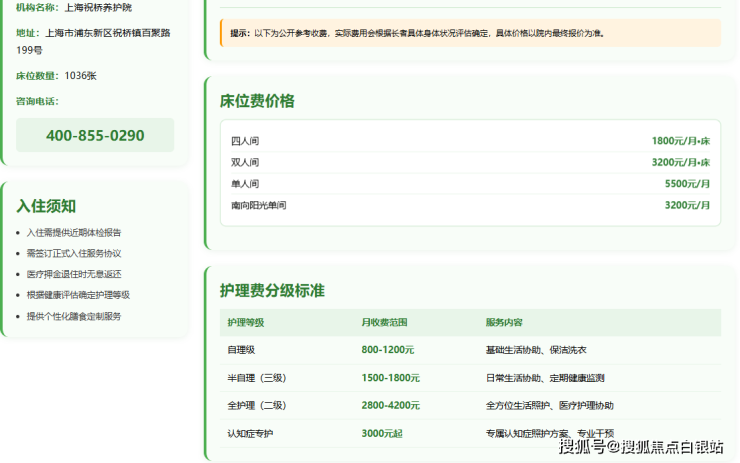Click the 咨询电话 label
Viewport: 740px width, 463px height.
[37, 101]
